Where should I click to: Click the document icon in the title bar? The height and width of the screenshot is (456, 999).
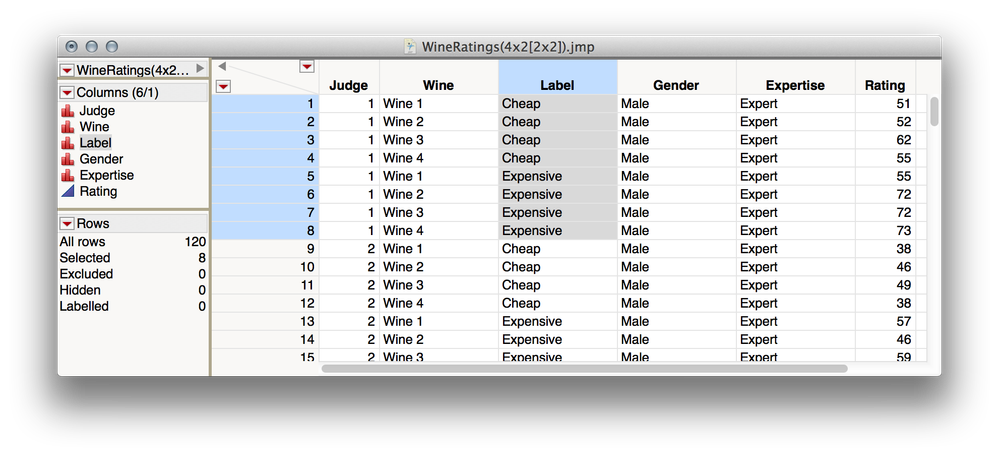point(411,46)
